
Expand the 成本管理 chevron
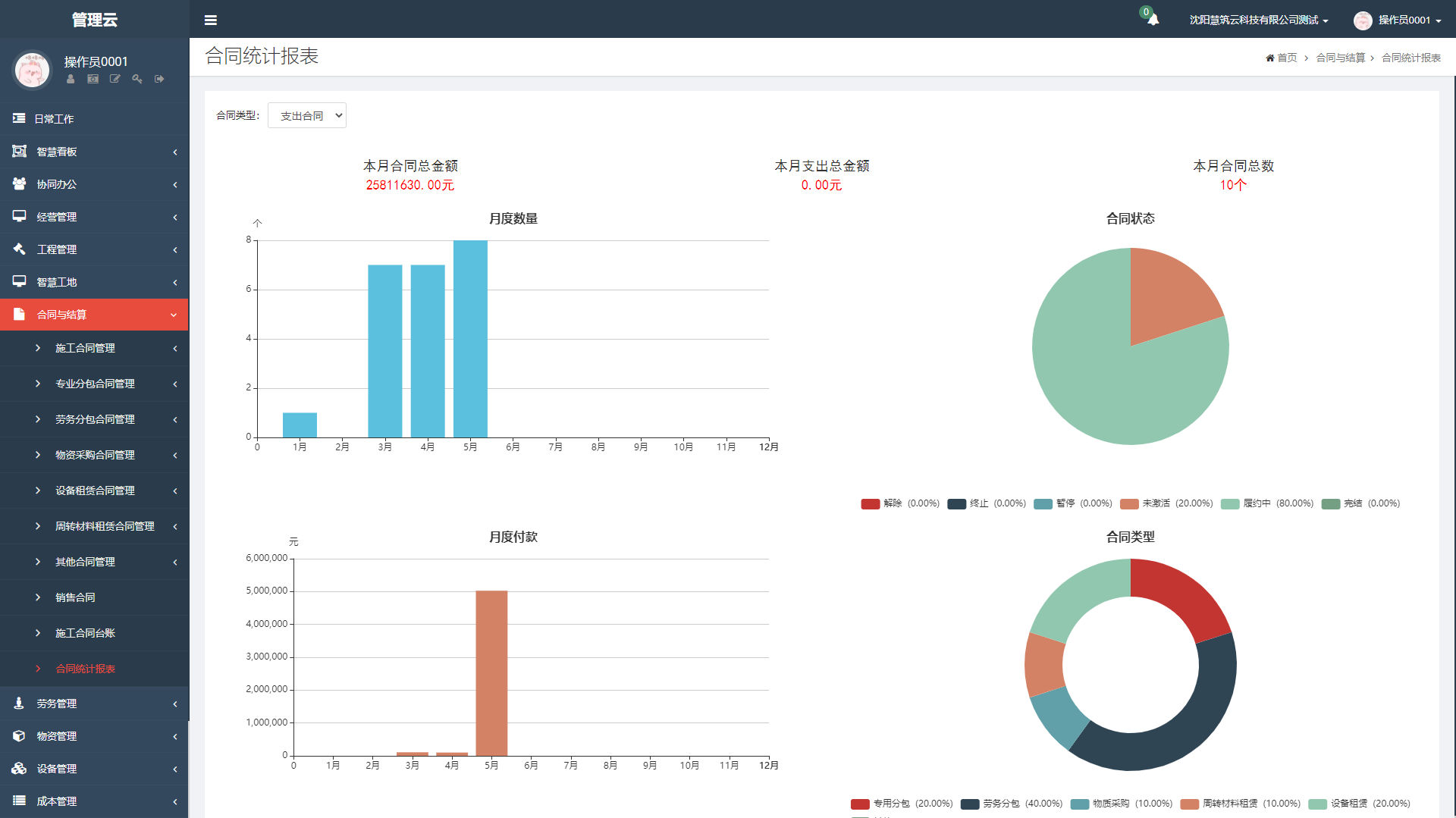(175, 802)
